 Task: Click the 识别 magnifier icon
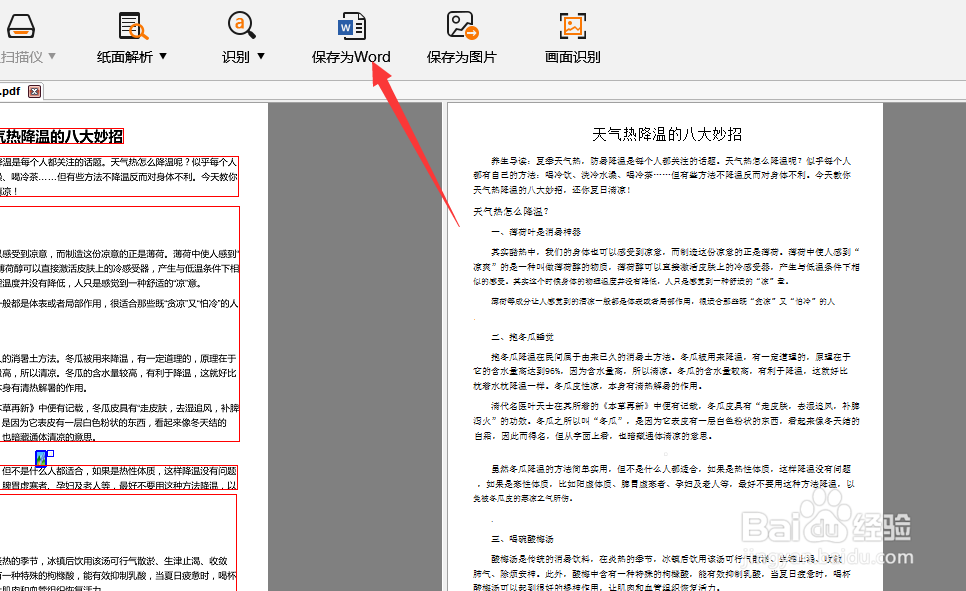(240, 25)
